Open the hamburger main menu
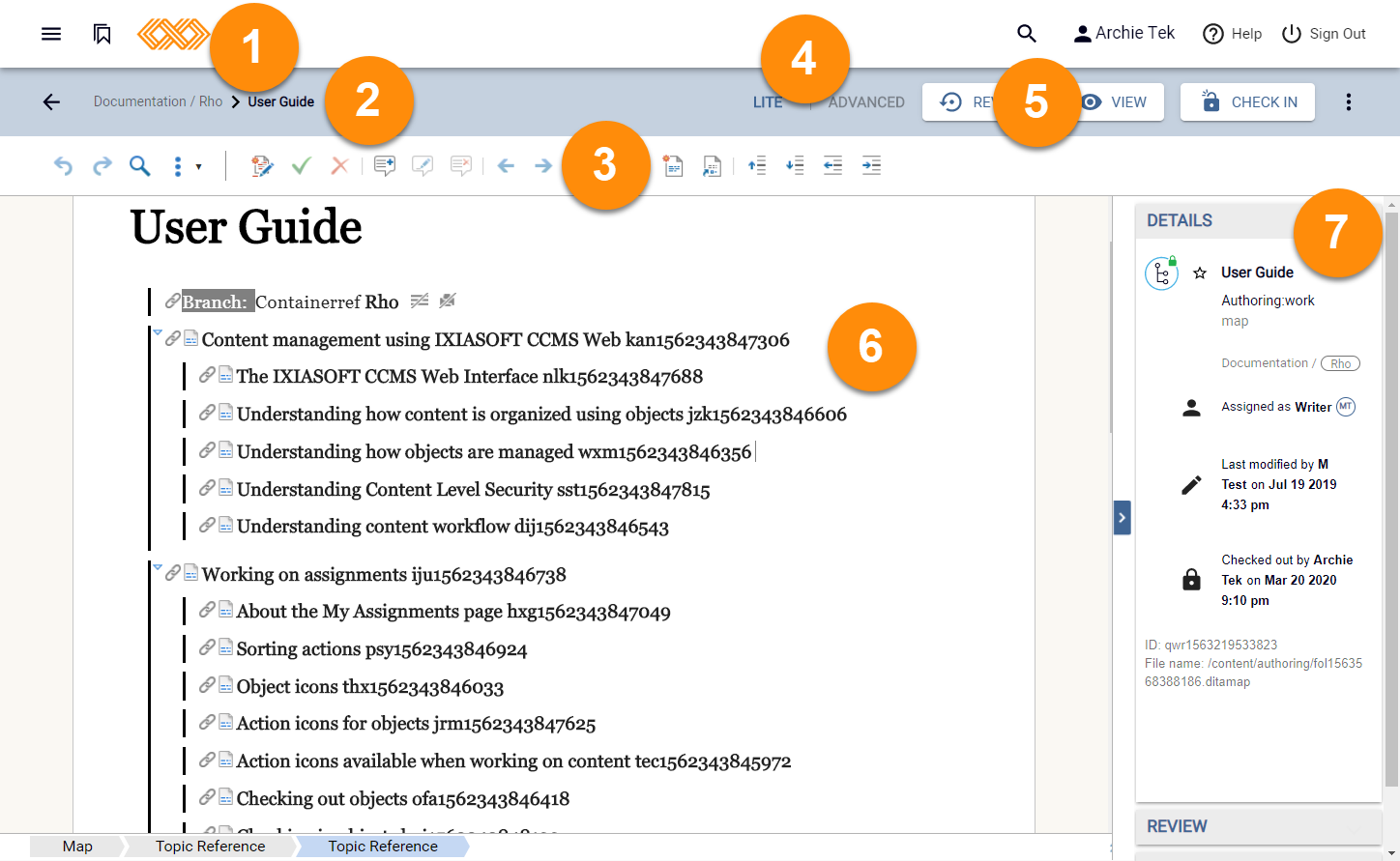The width and height of the screenshot is (1400, 861). [51, 34]
